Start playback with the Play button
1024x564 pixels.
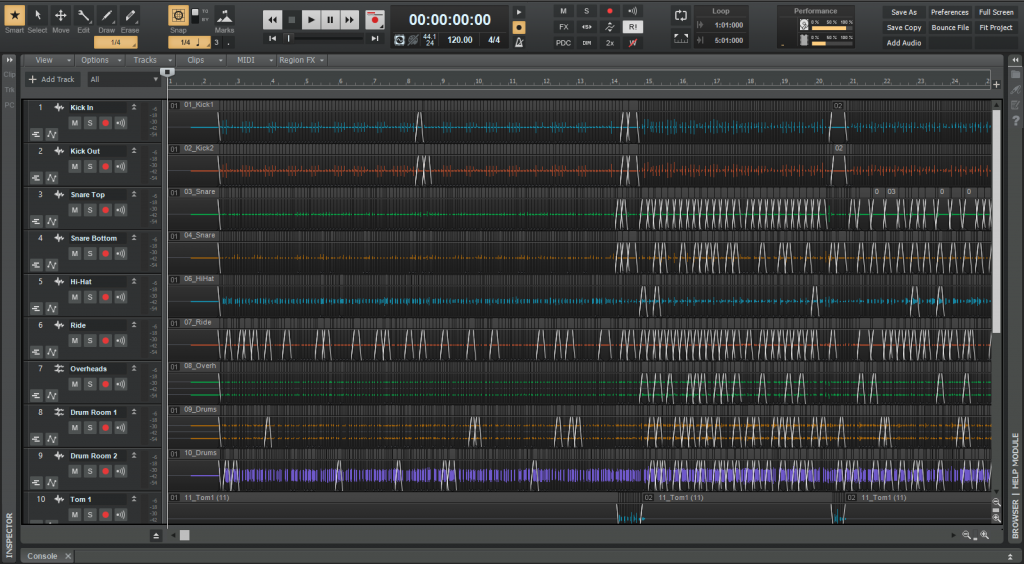pyautogui.click(x=311, y=20)
